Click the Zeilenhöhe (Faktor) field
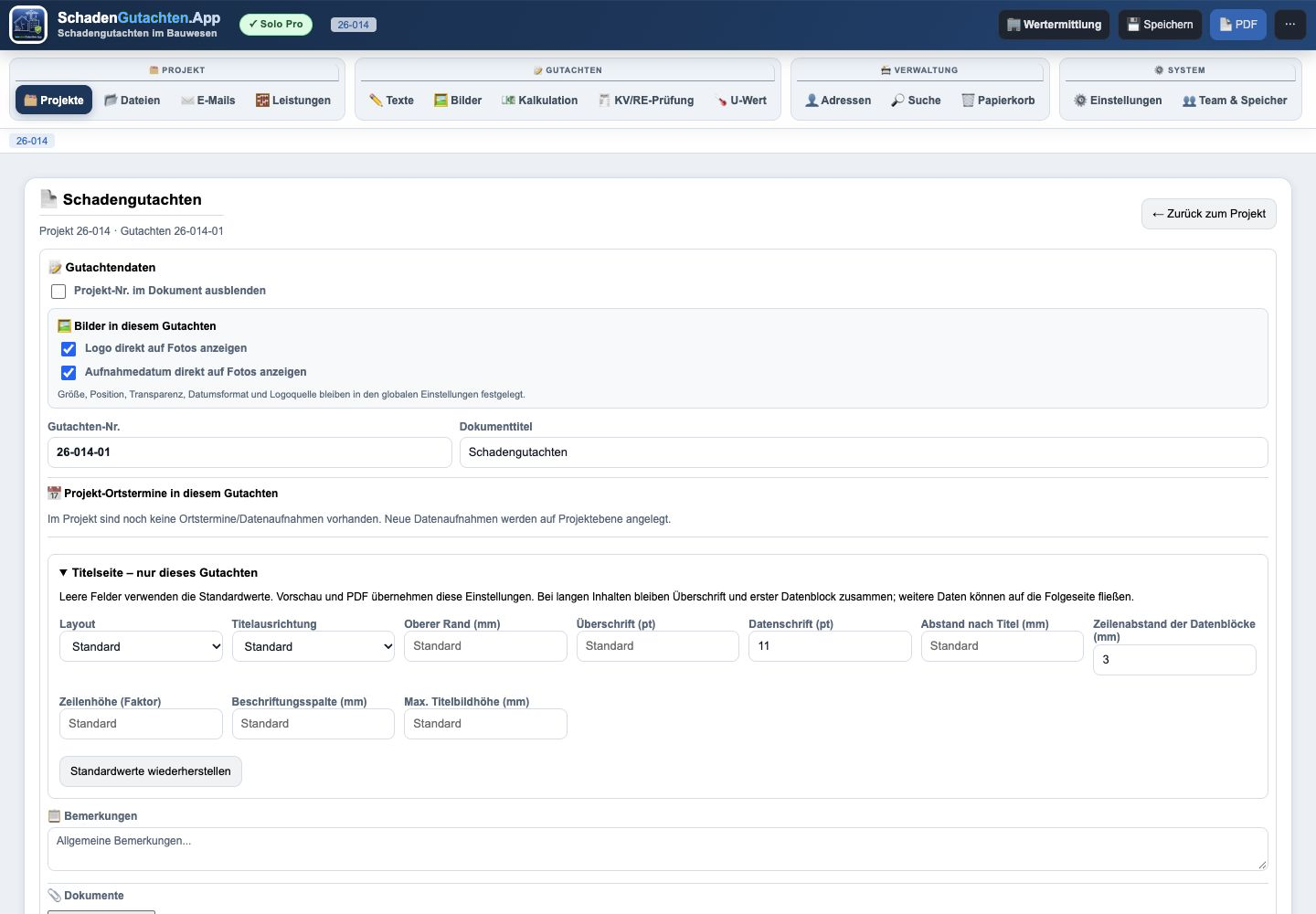Screen dimensions: 1316x914 click(x=141, y=724)
